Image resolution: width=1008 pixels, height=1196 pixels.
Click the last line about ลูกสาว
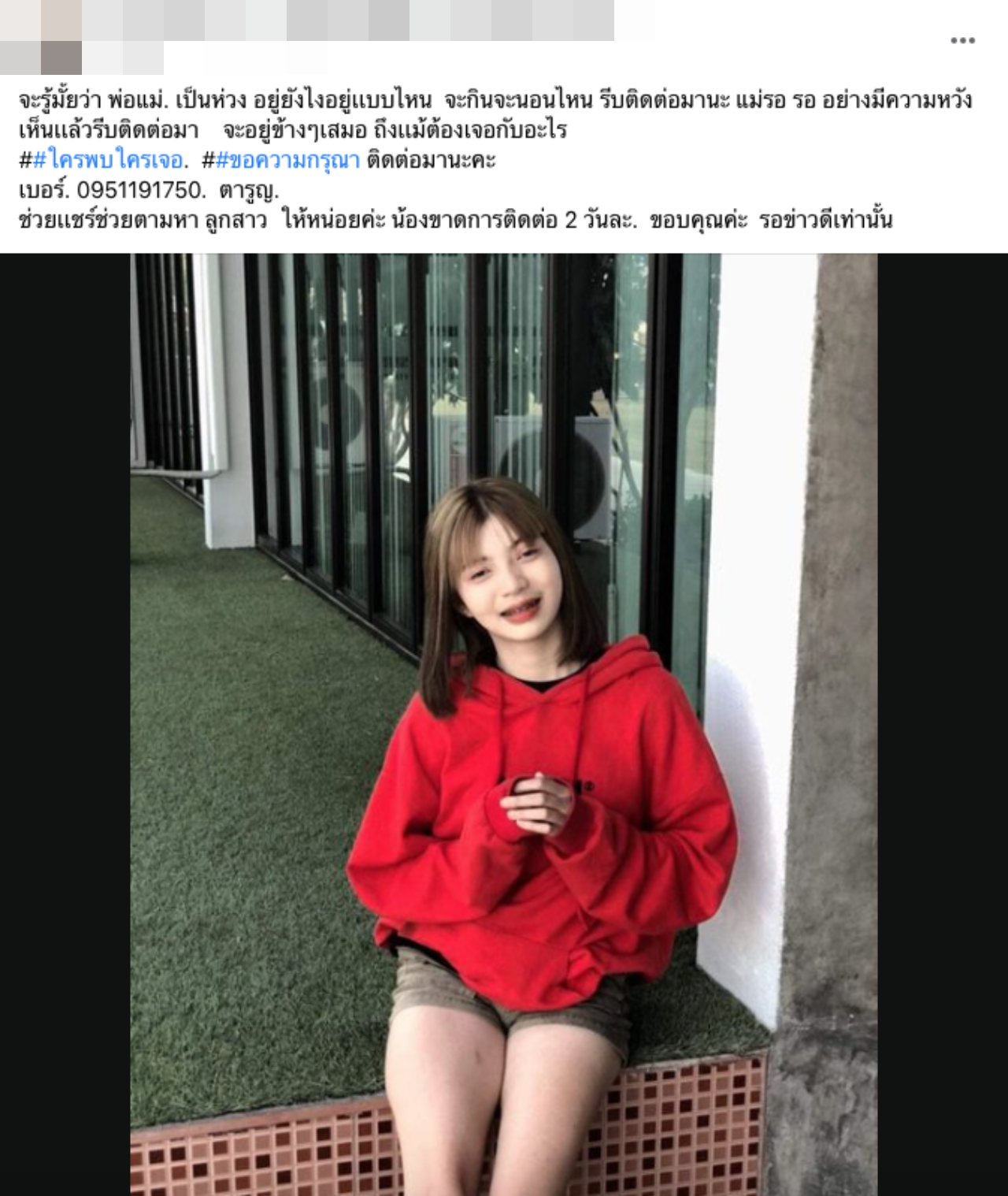[x=455, y=220]
